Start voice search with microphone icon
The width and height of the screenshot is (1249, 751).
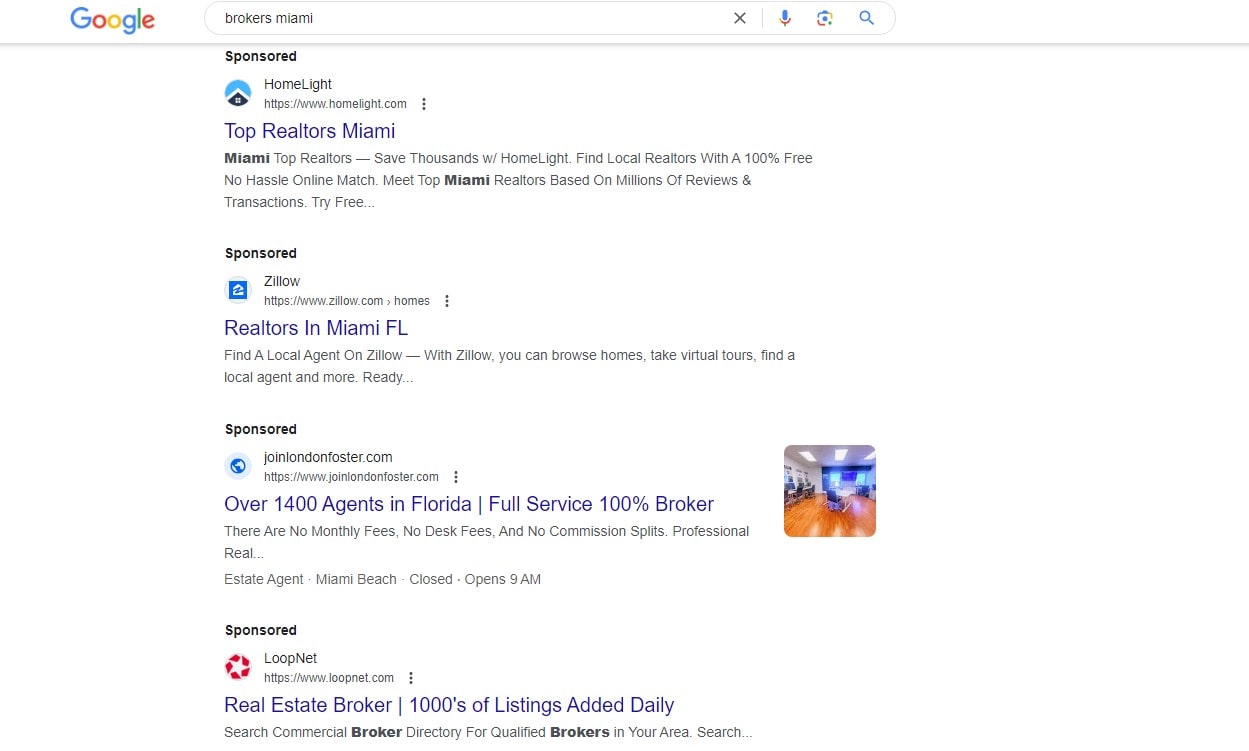[x=785, y=18]
